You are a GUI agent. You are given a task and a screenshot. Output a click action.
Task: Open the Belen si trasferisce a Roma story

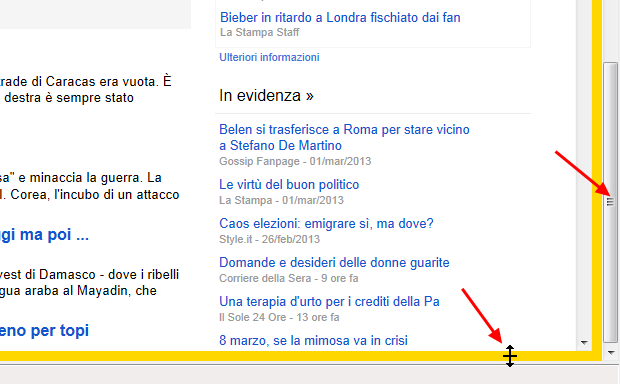[344, 138]
